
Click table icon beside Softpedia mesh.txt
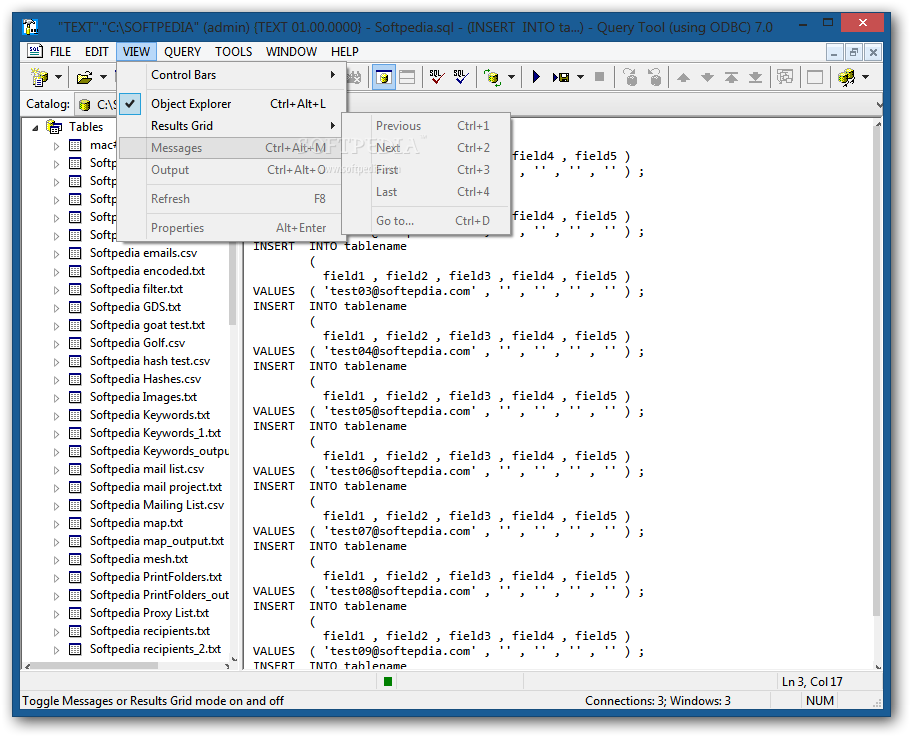(75, 559)
